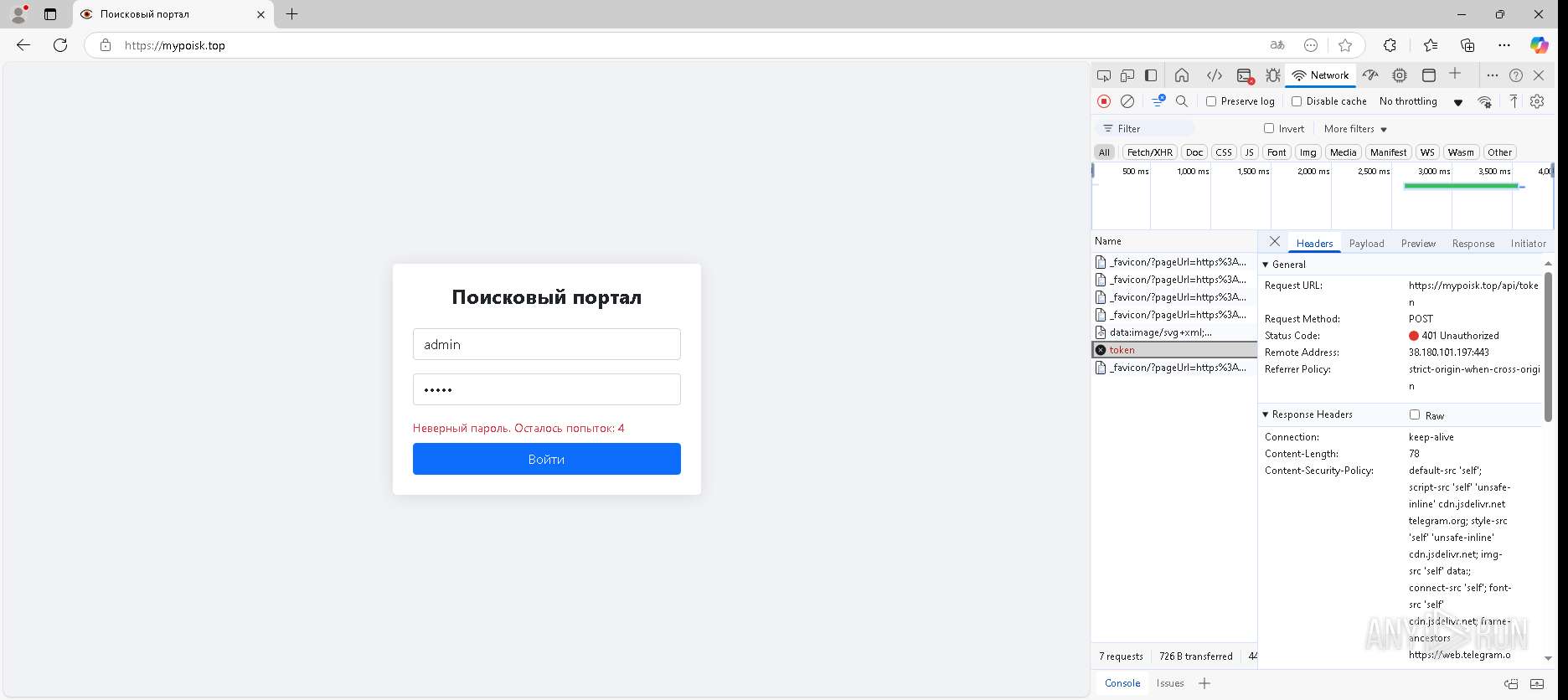Open the Elements panel code icon

(1214, 75)
